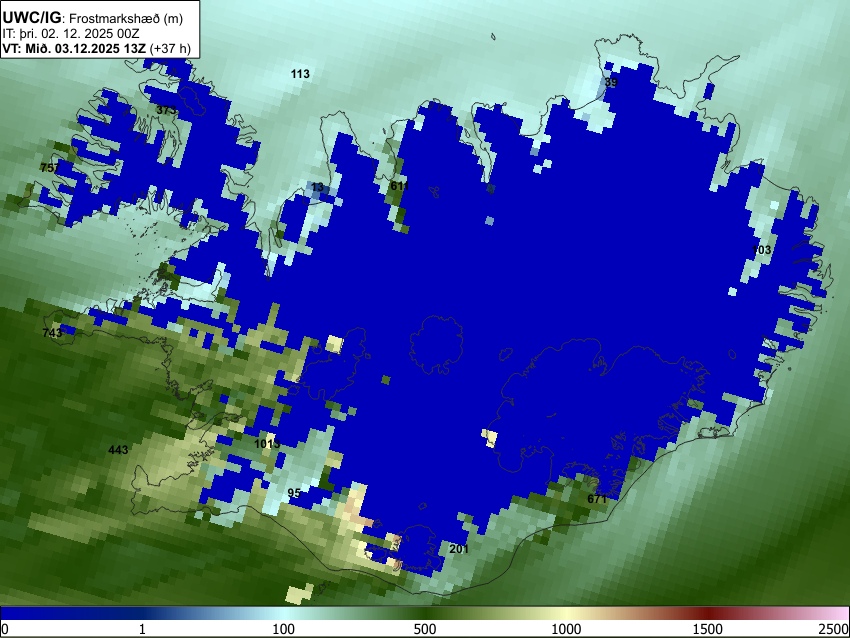Click the map value 671
The width and height of the screenshot is (850, 638).
point(597,499)
